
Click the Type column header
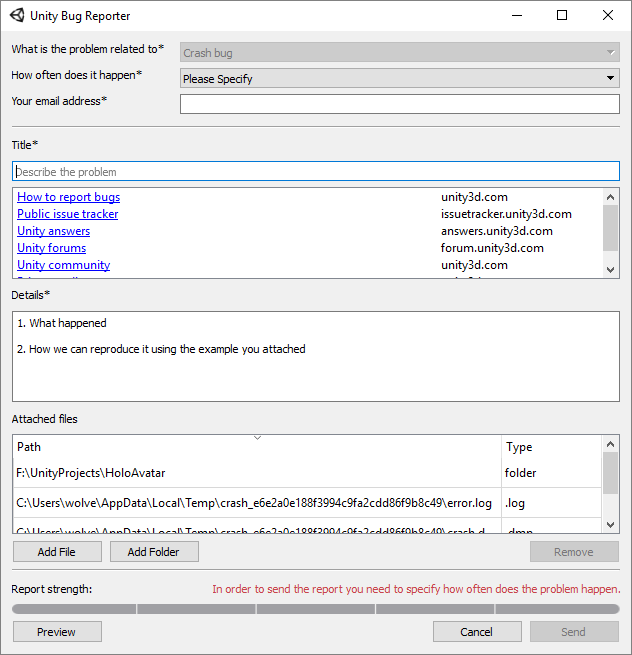tap(551, 447)
